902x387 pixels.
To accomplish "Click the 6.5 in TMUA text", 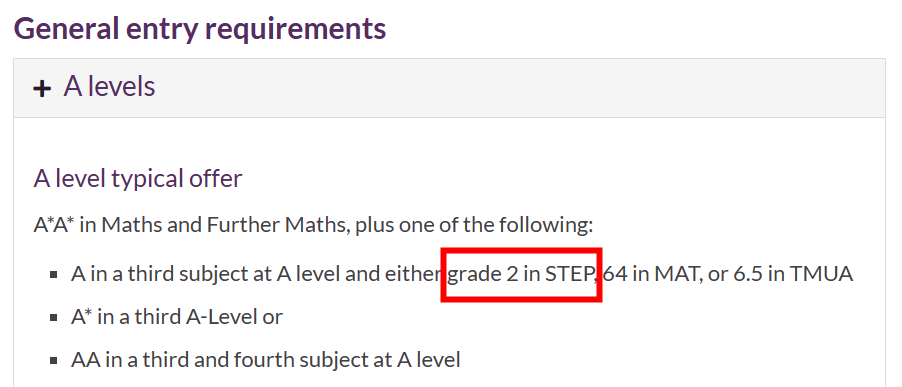I will pos(793,274).
